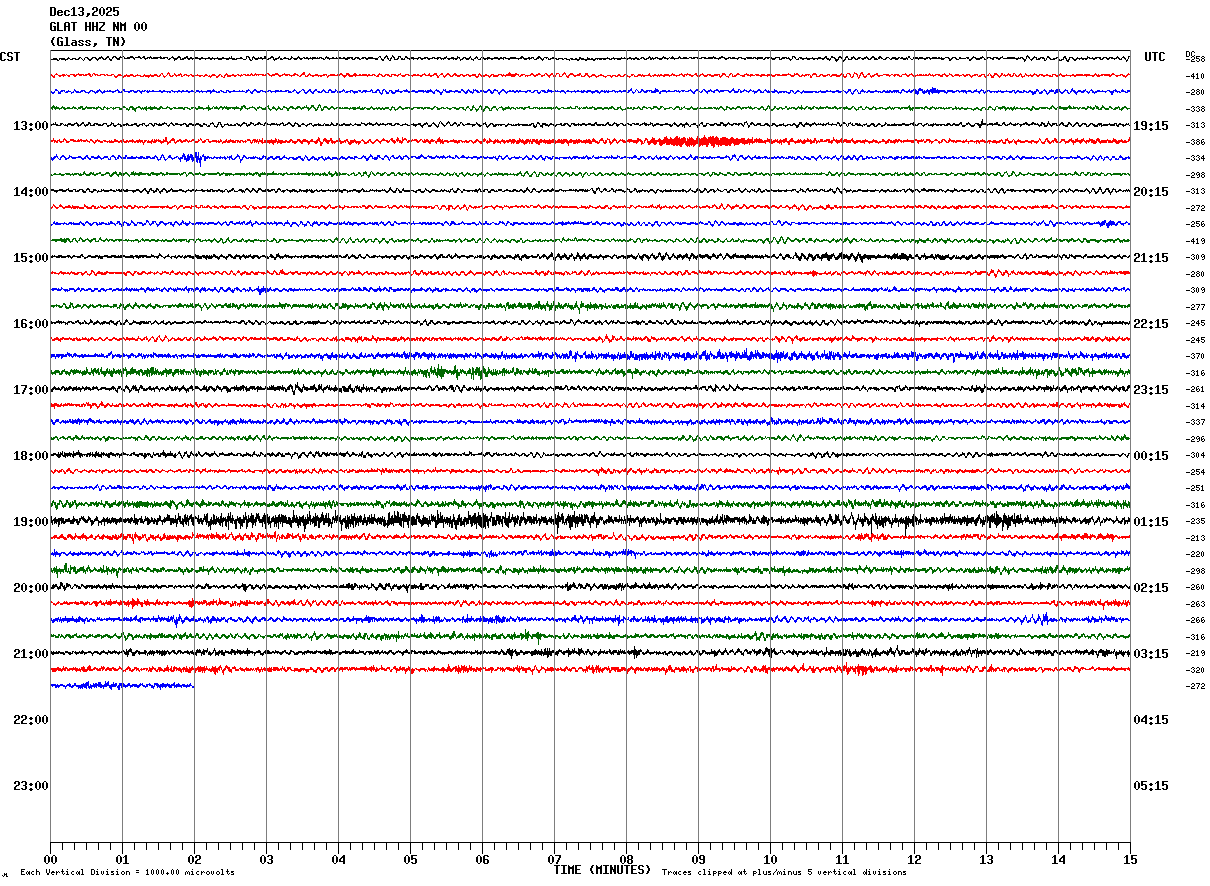Image resolution: width=1210 pixels, height=886 pixels.
Task: Click the 22:15 UTC time label
Action: click(x=1151, y=324)
